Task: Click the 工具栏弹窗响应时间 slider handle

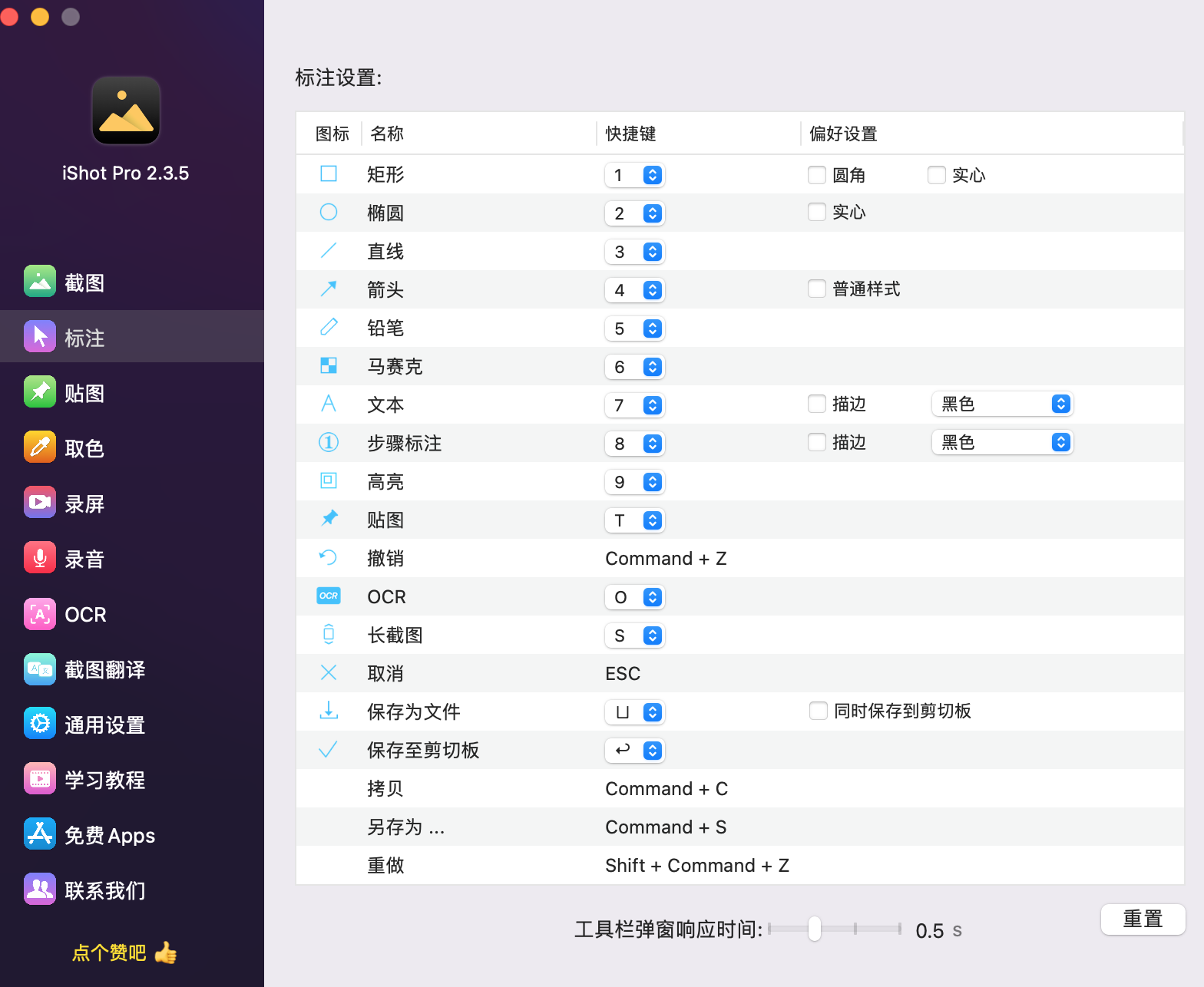Action: click(815, 929)
